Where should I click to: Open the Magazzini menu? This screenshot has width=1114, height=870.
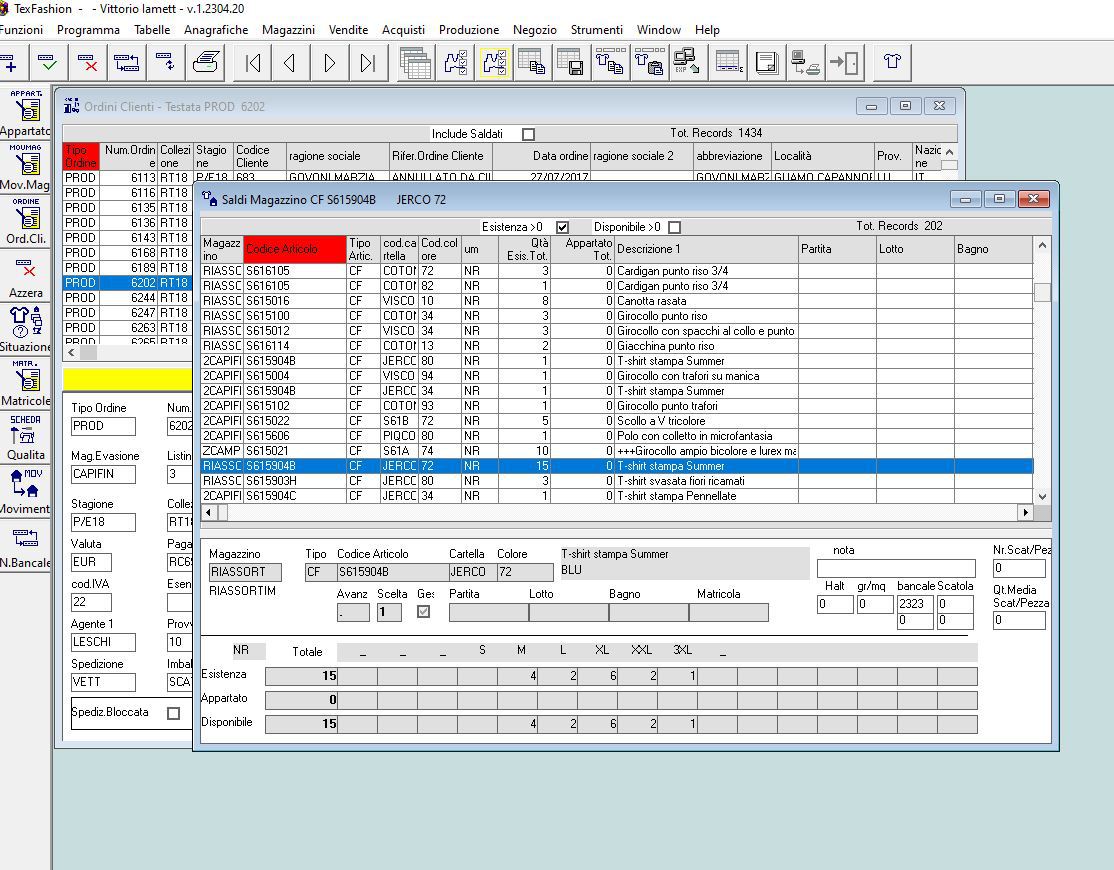pyautogui.click(x=288, y=30)
